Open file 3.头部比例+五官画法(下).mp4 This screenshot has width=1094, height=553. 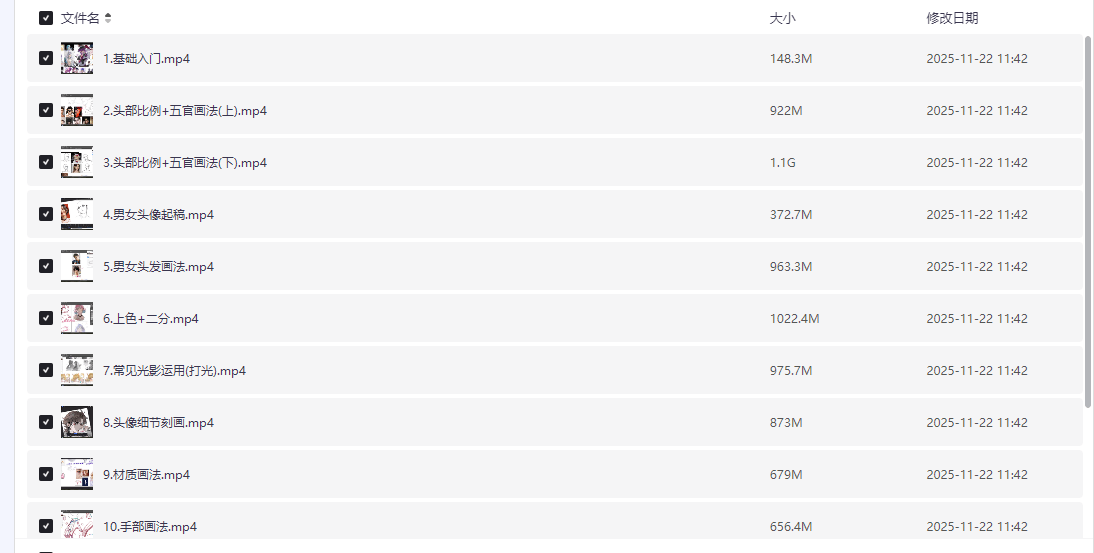tap(185, 163)
